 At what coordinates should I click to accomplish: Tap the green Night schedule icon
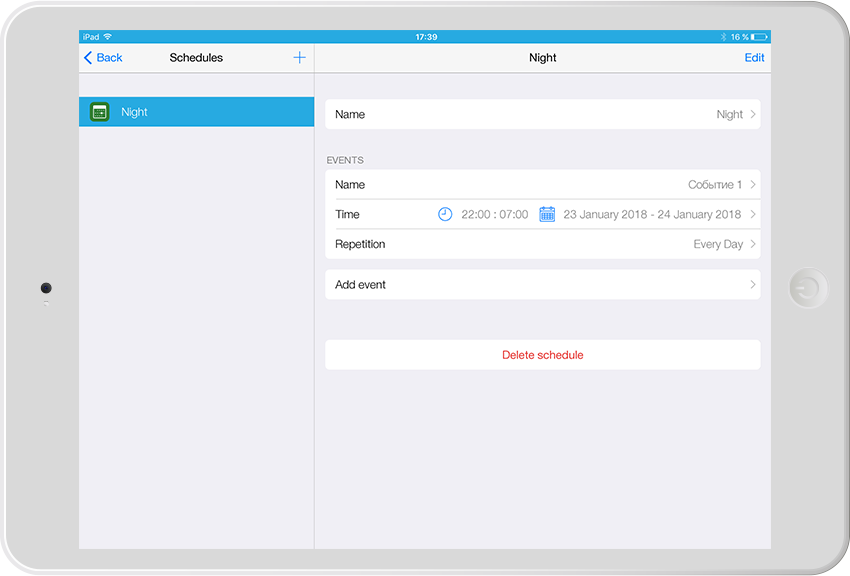pyautogui.click(x=99, y=112)
